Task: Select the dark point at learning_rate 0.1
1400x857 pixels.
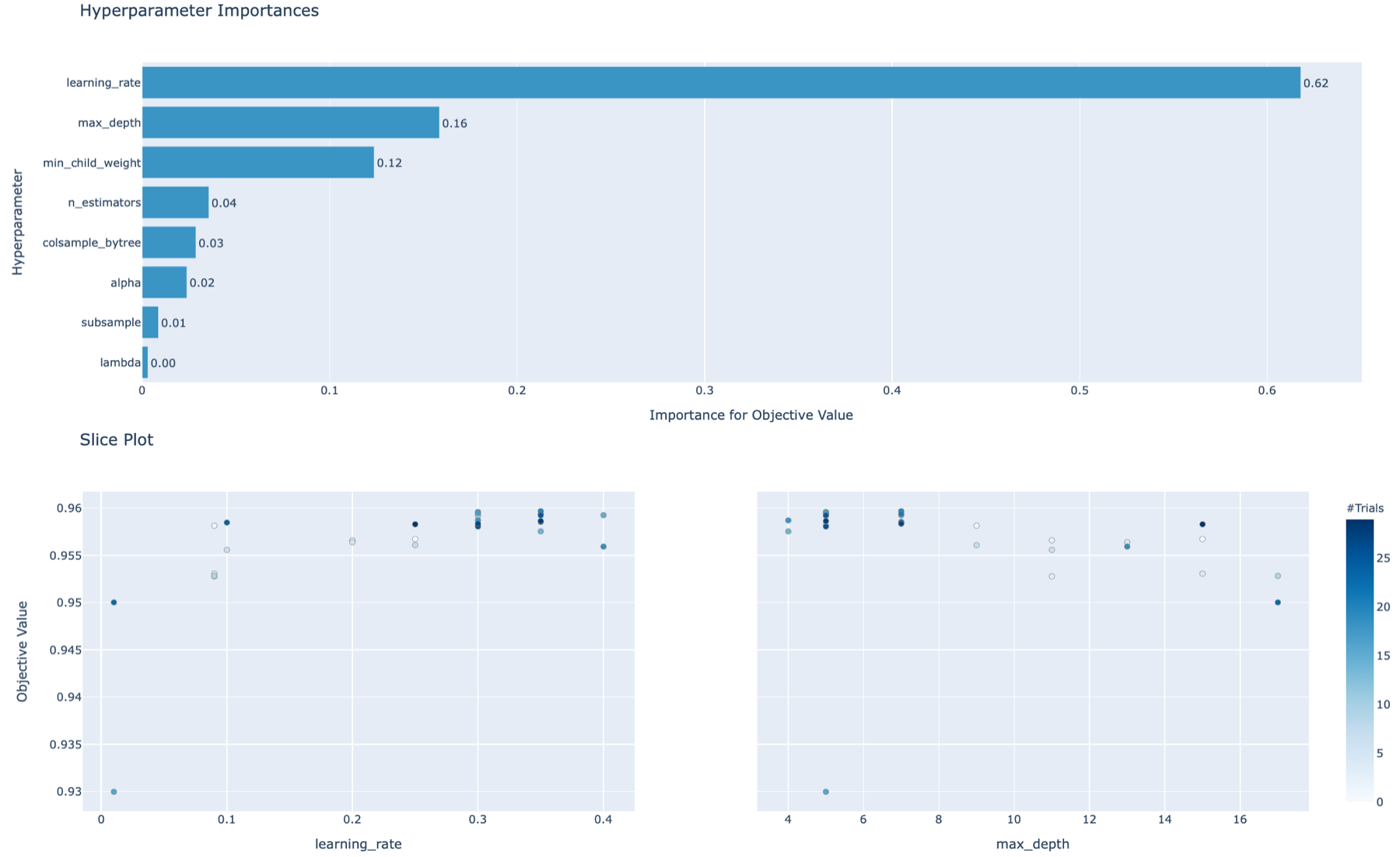Action: [226, 522]
